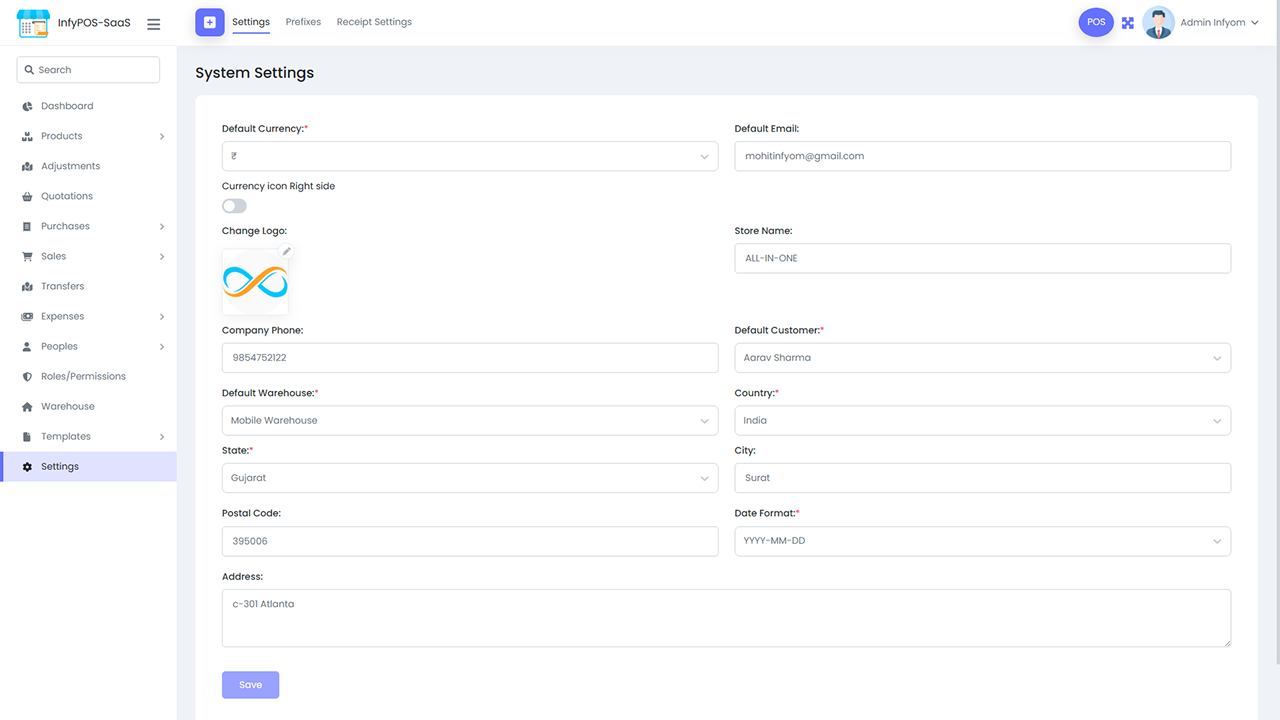Enable Currency icon Right side toggle
Screen dimensions: 1280x720
[233, 205]
